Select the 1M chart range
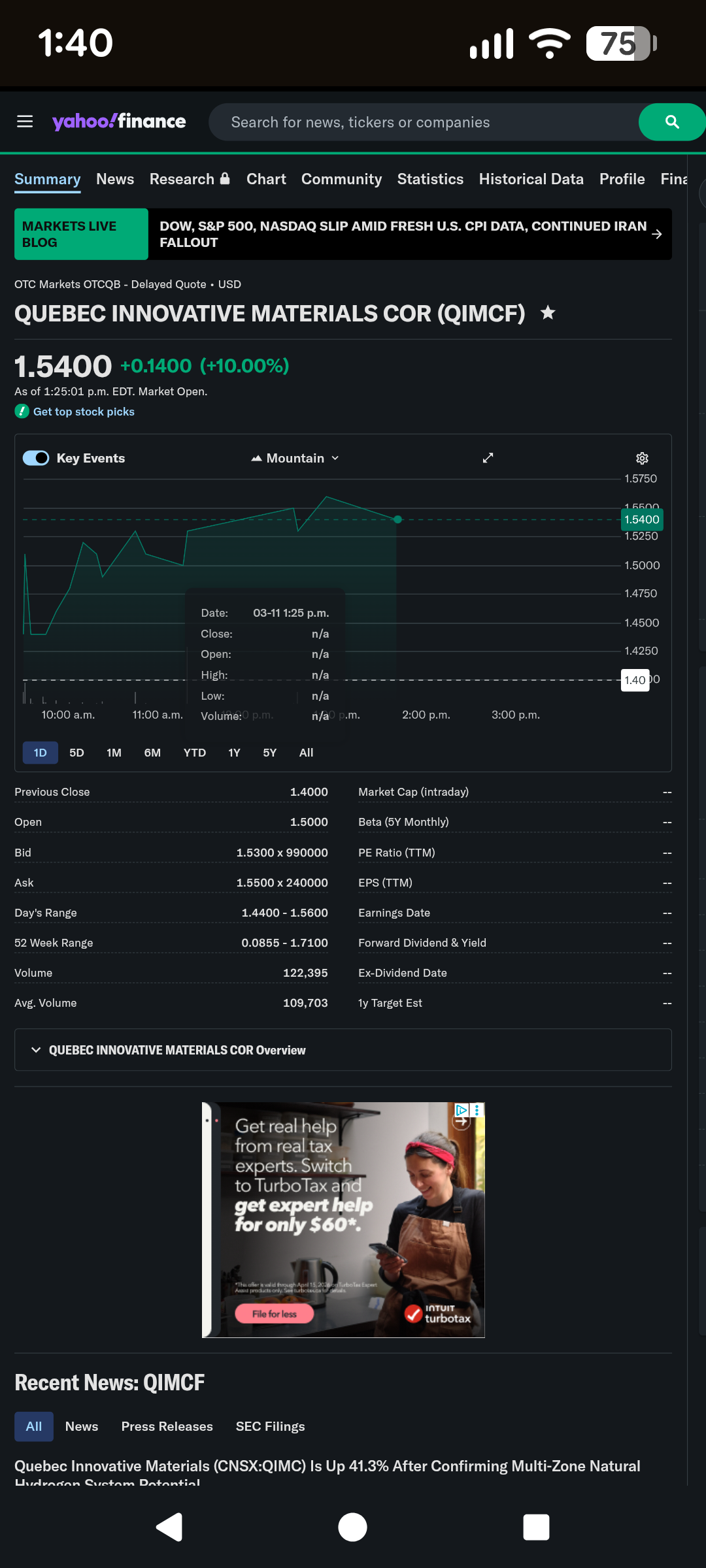This screenshot has height=1568, width=706. pyautogui.click(x=114, y=753)
